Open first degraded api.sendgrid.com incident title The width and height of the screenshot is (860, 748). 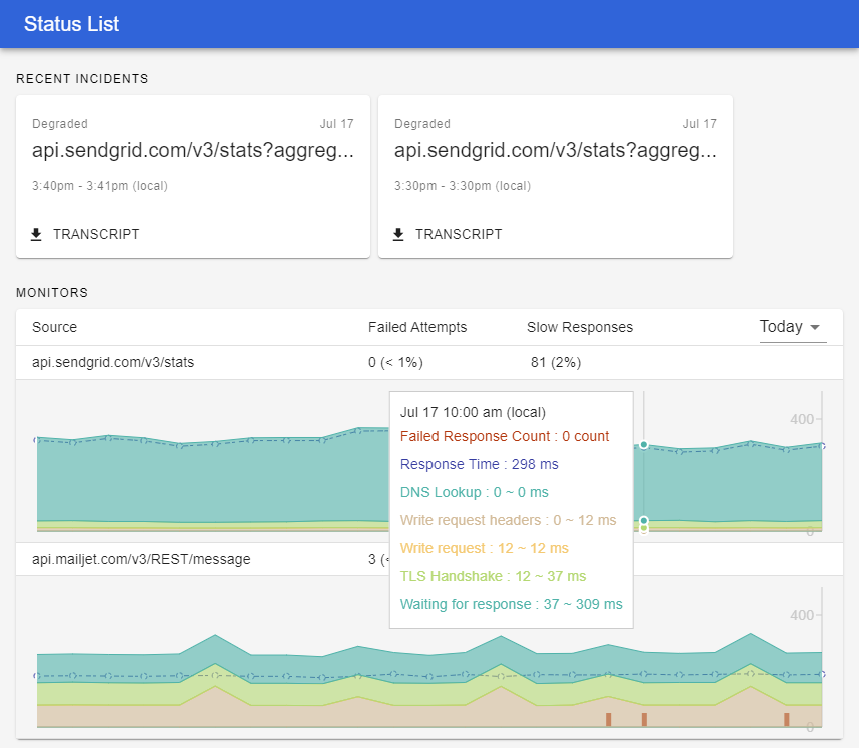[193, 150]
